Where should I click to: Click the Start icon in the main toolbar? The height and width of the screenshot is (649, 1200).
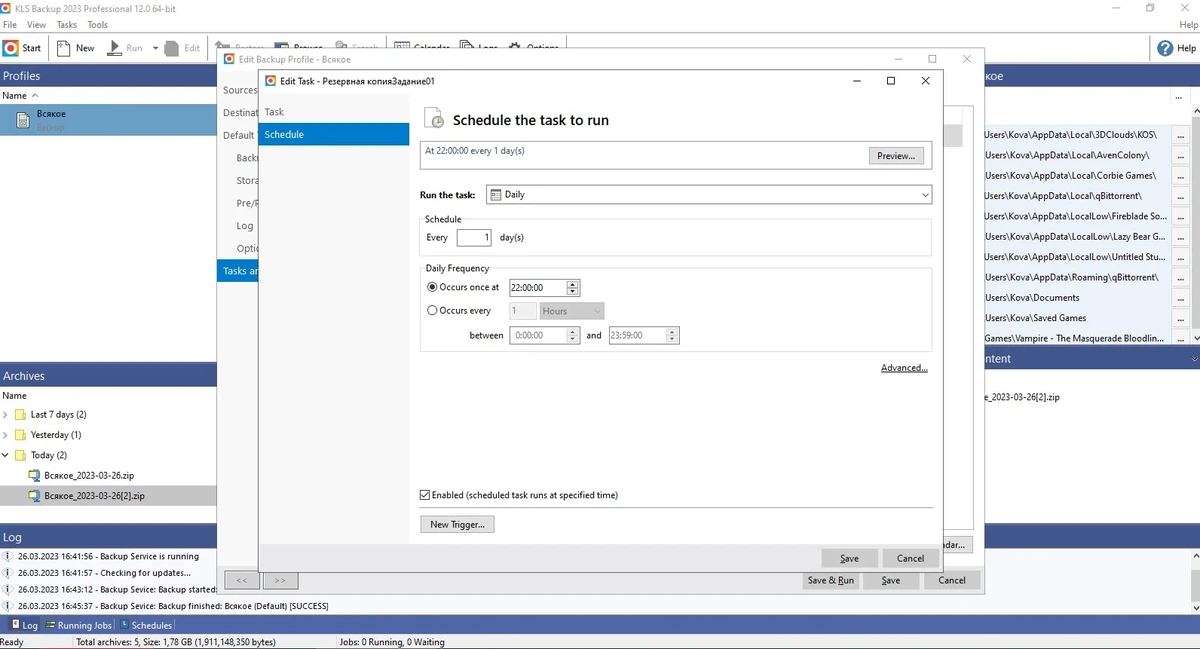[x=11, y=47]
